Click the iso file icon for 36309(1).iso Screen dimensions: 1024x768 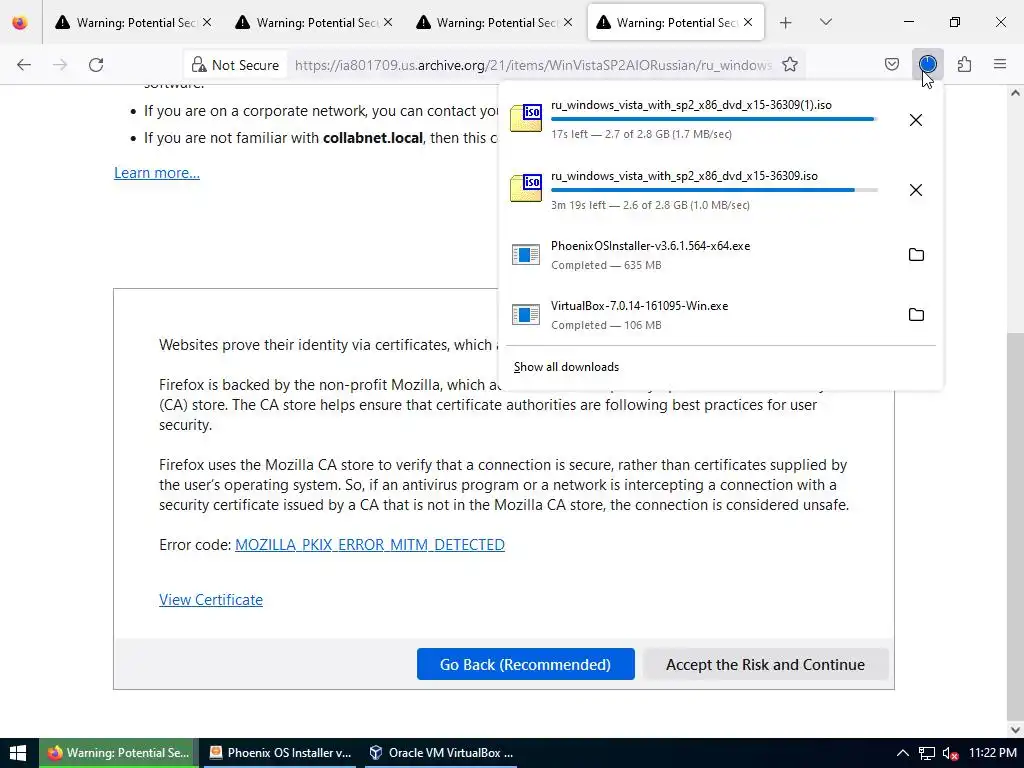526,118
